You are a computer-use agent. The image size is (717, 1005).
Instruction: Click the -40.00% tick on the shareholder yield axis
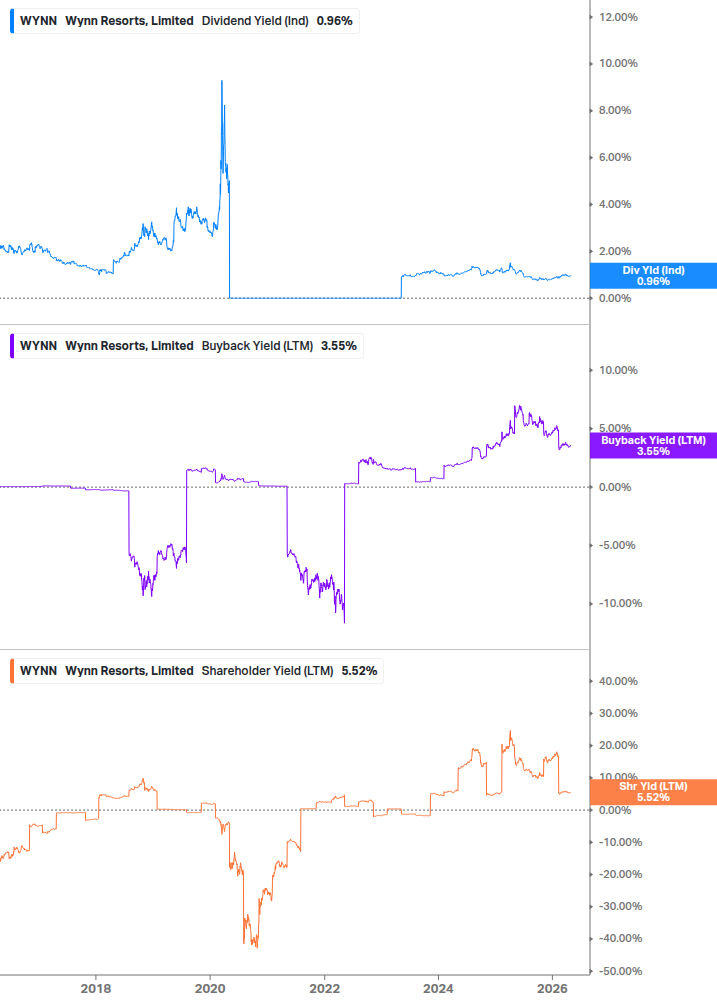click(x=620, y=938)
